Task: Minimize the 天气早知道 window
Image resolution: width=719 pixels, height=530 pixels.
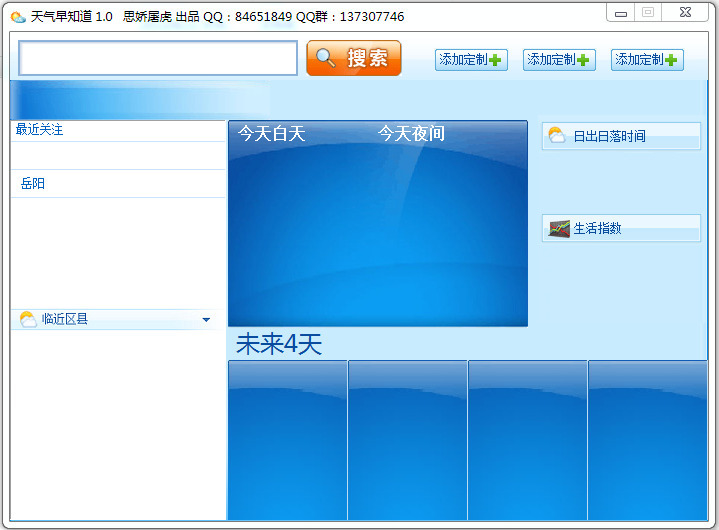Action: [x=621, y=13]
